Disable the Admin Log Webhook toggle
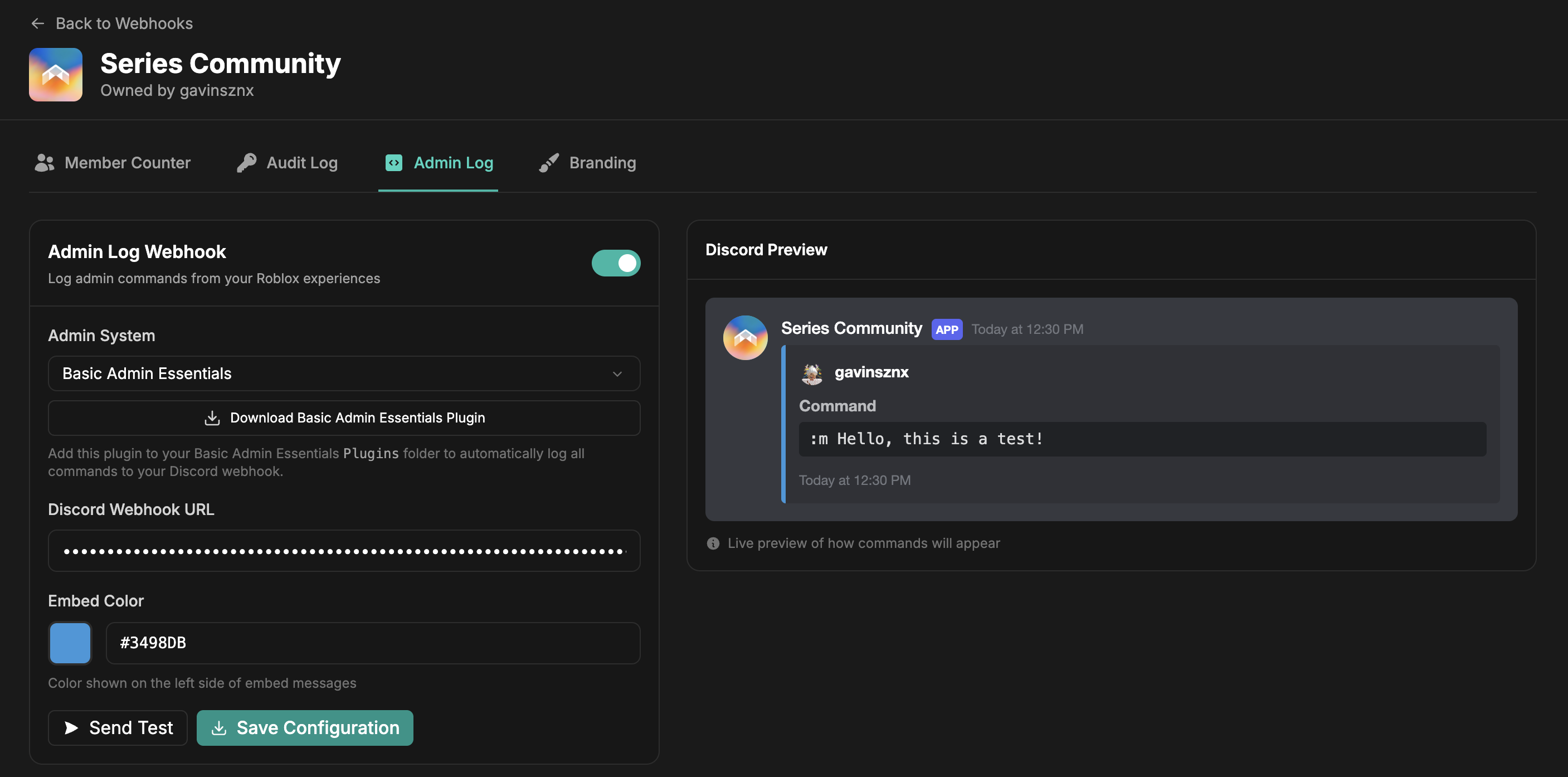1568x777 pixels. pos(616,263)
